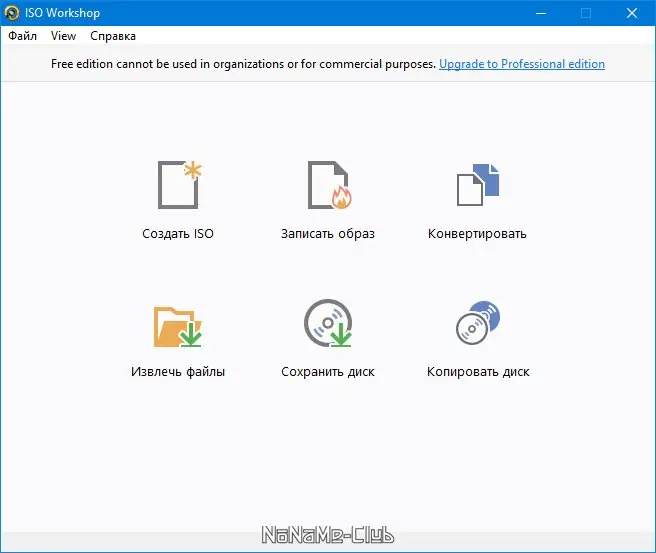Launch the Копировать диск discs icon
Viewport: 656px width, 553px height.
478,323
